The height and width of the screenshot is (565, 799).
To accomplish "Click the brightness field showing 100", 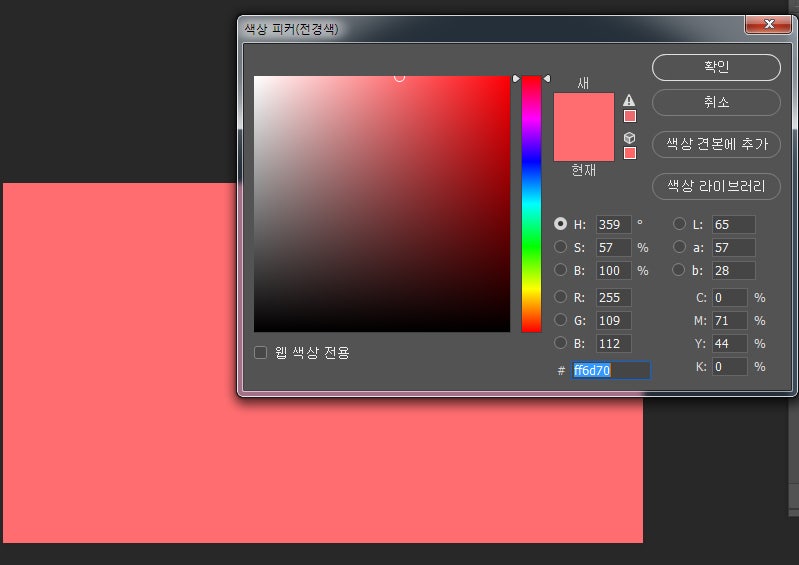I will pyautogui.click(x=614, y=271).
